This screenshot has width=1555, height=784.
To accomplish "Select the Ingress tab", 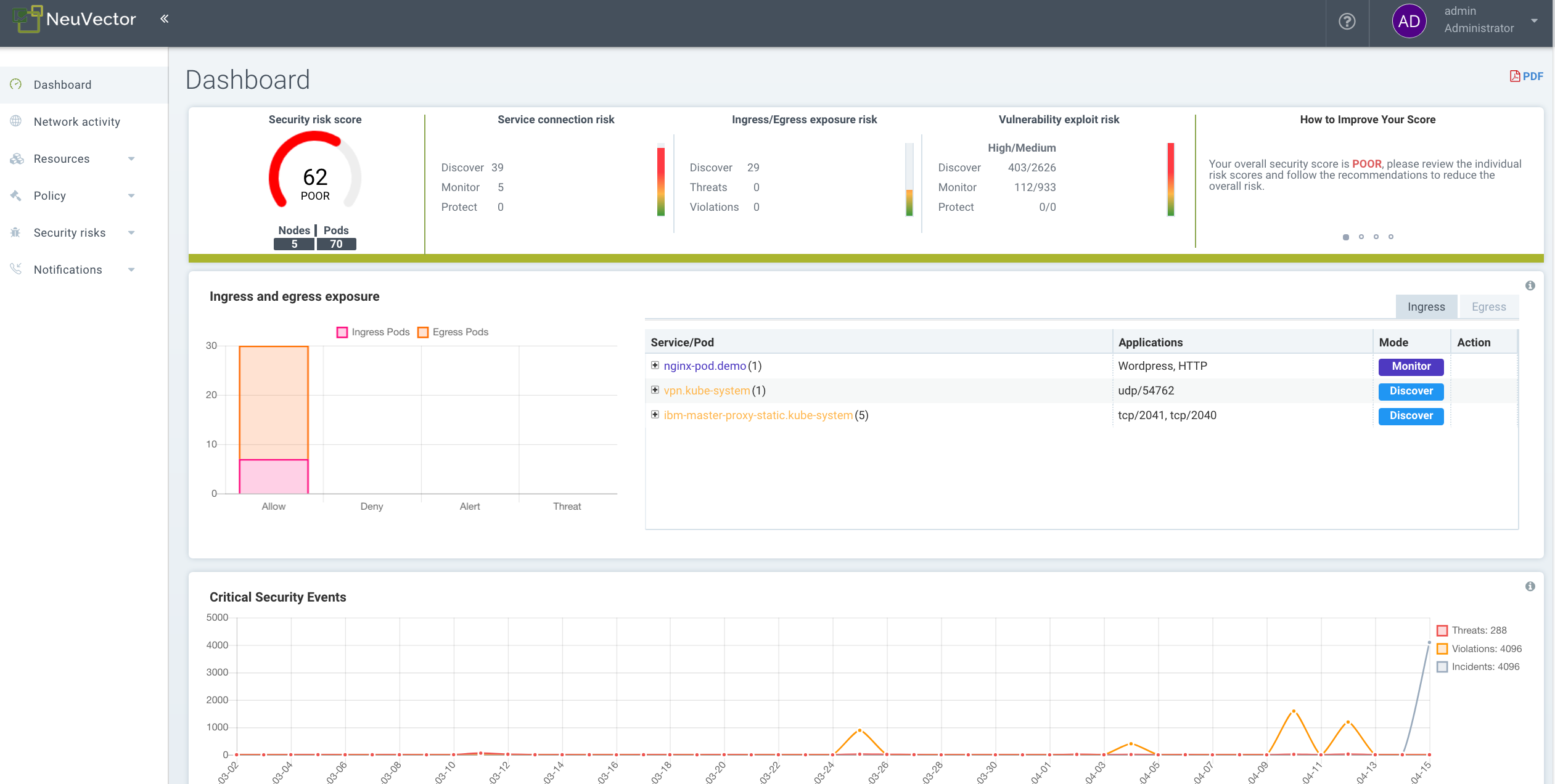I will 1426,306.
